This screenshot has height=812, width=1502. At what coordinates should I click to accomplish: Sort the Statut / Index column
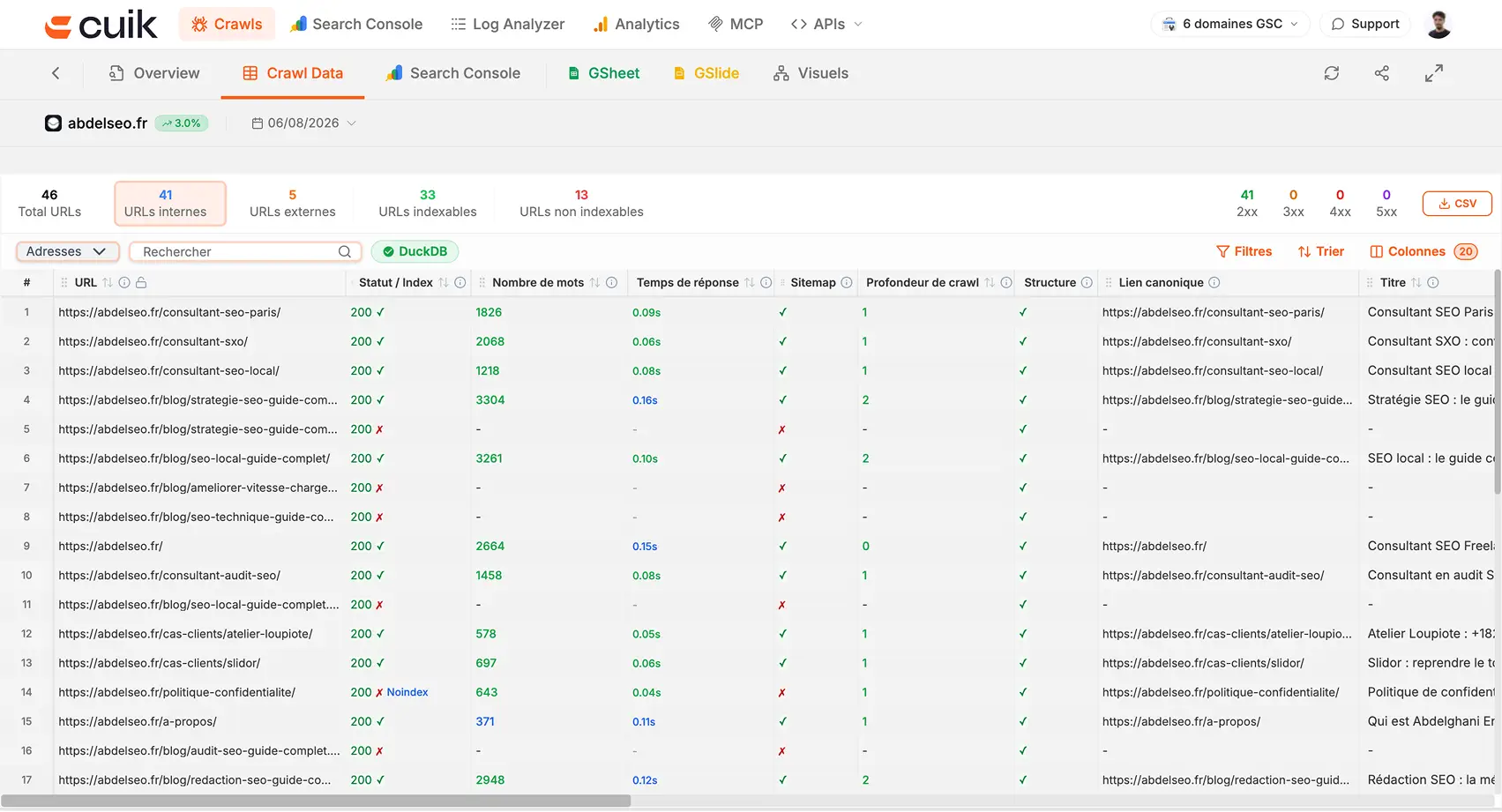point(444,282)
